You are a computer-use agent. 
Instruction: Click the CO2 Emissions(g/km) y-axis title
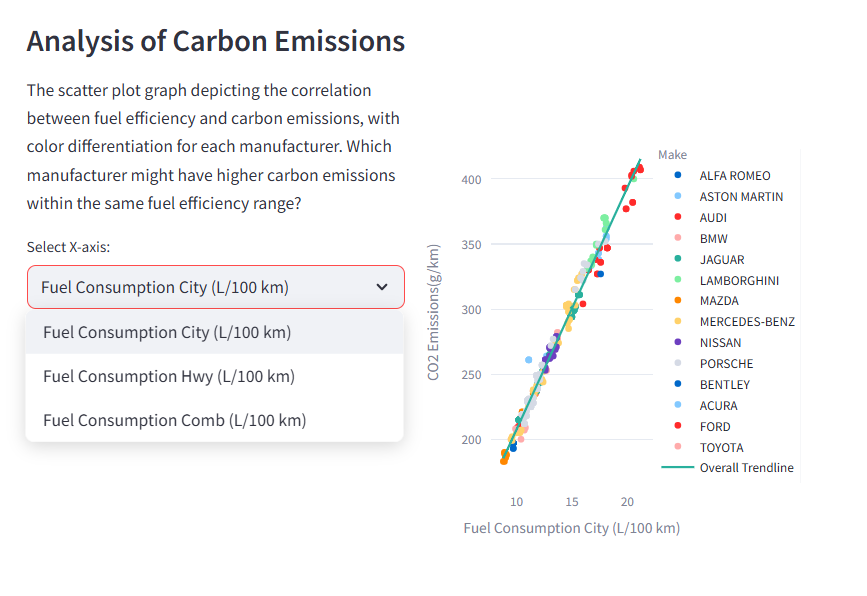[x=433, y=312]
